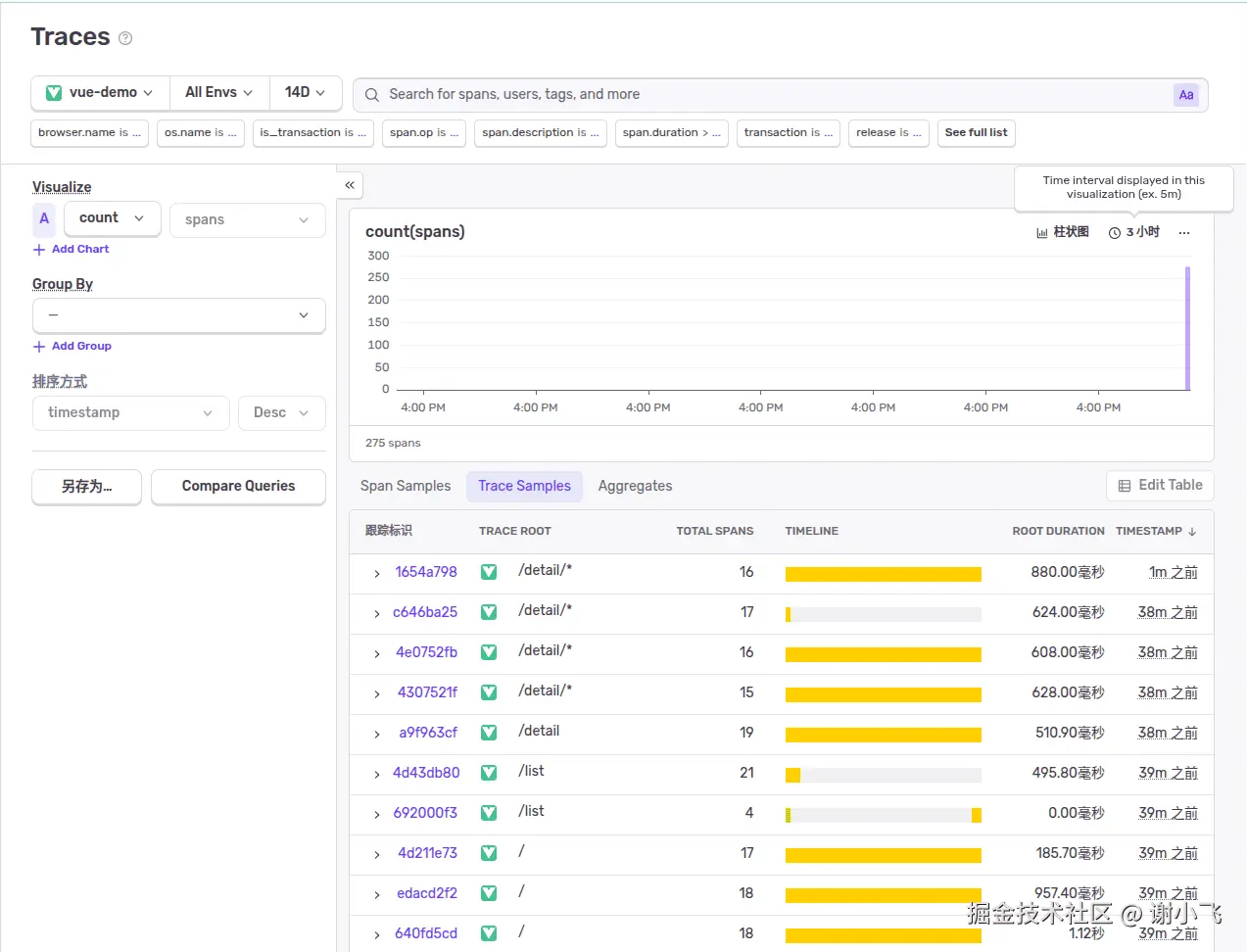The height and width of the screenshot is (952, 1247).
Task: Expand trace row c646ba25
Action: (377, 614)
